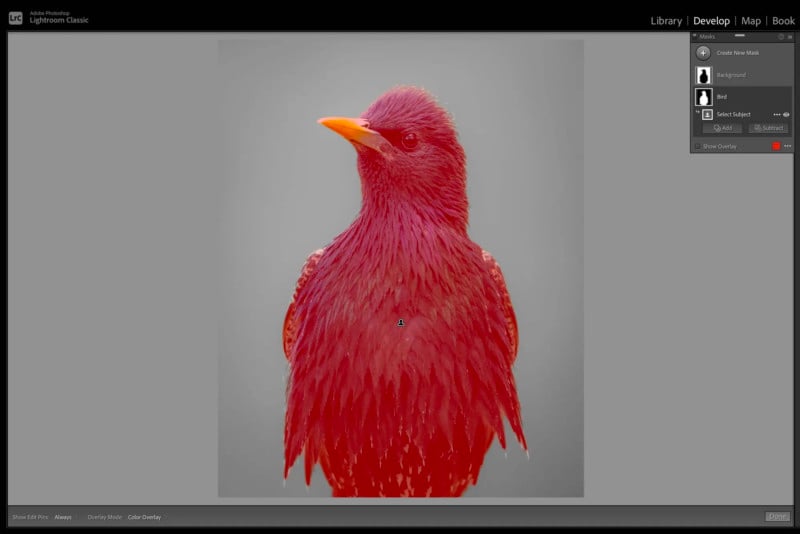The height and width of the screenshot is (534, 800).
Task: Click Subtract to reduce the Bird mask
Action: [768, 128]
